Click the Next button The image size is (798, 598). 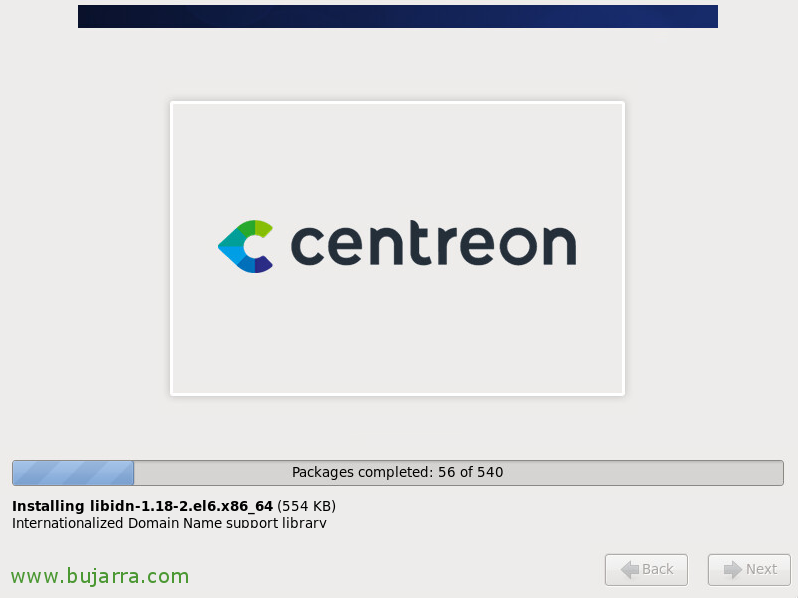click(x=749, y=569)
